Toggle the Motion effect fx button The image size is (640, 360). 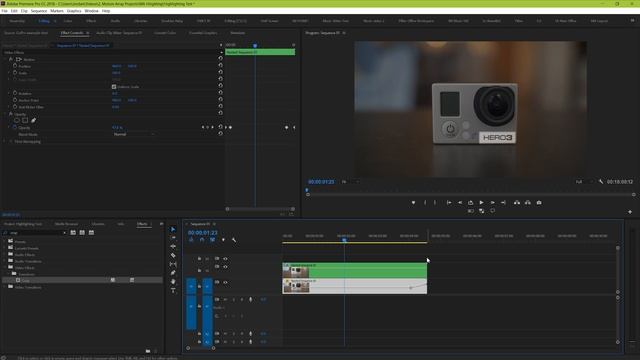click(x=11, y=59)
